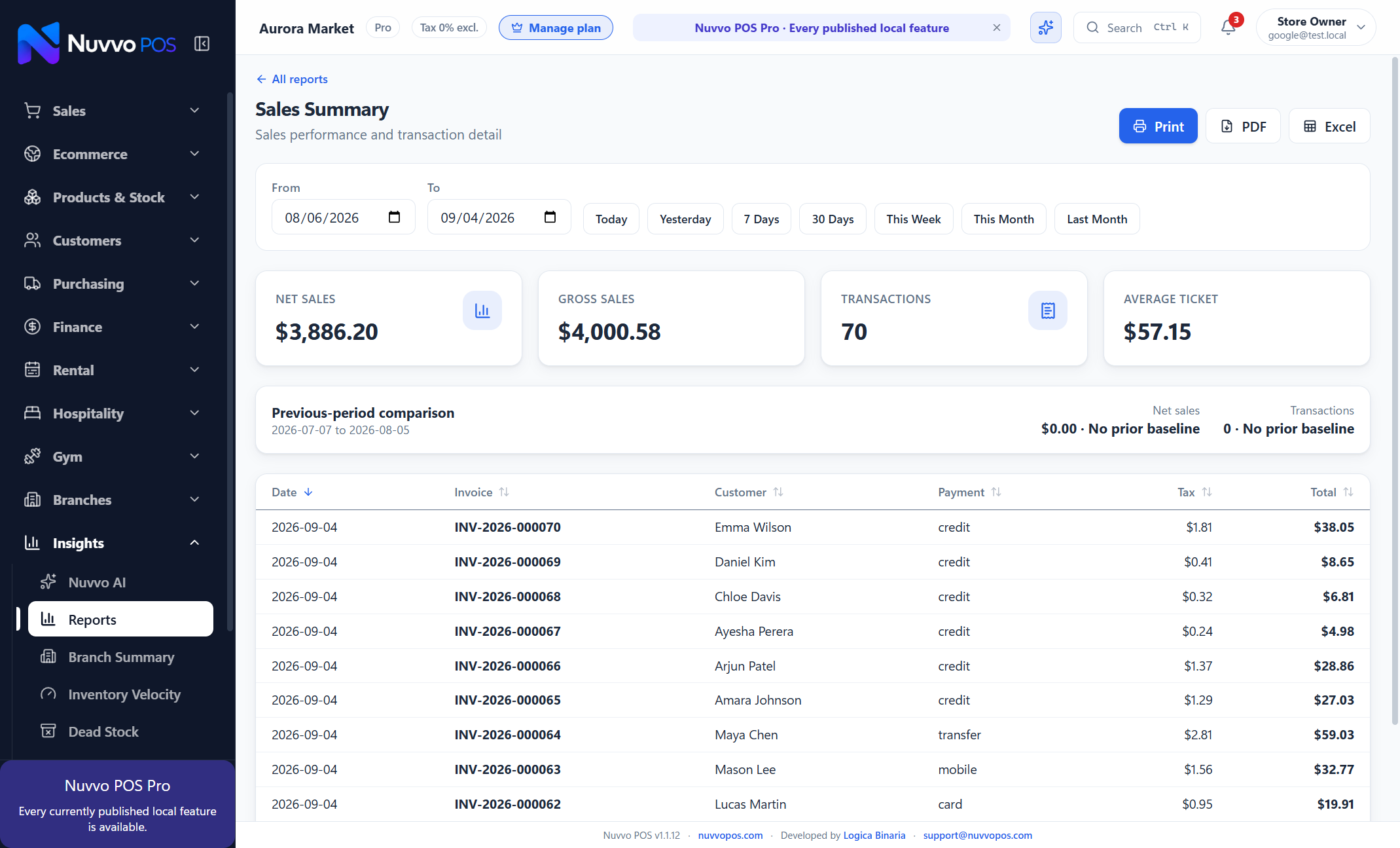Click the Transactions receipt icon
Viewport: 1400px width, 848px height.
click(x=1048, y=310)
